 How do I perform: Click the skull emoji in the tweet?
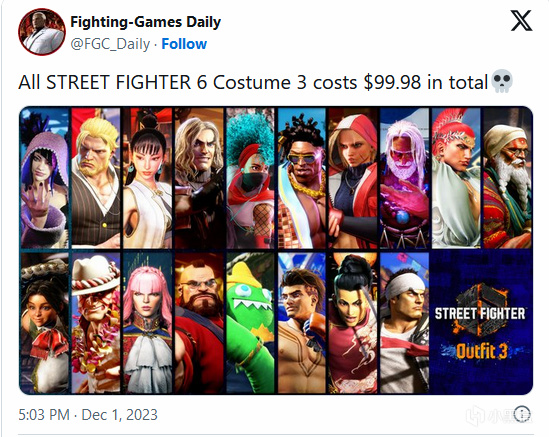point(502,81)
